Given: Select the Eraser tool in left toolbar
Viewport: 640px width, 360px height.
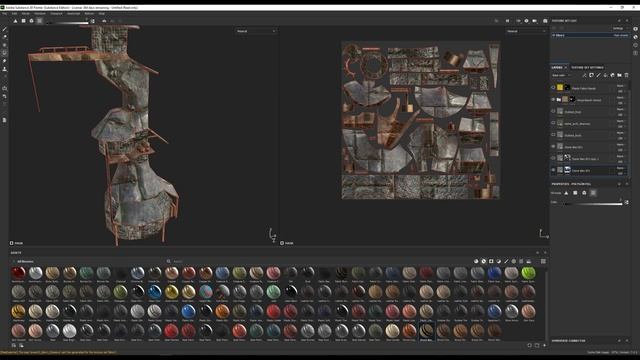Looking at the screenshot, I should click(4, 37).
